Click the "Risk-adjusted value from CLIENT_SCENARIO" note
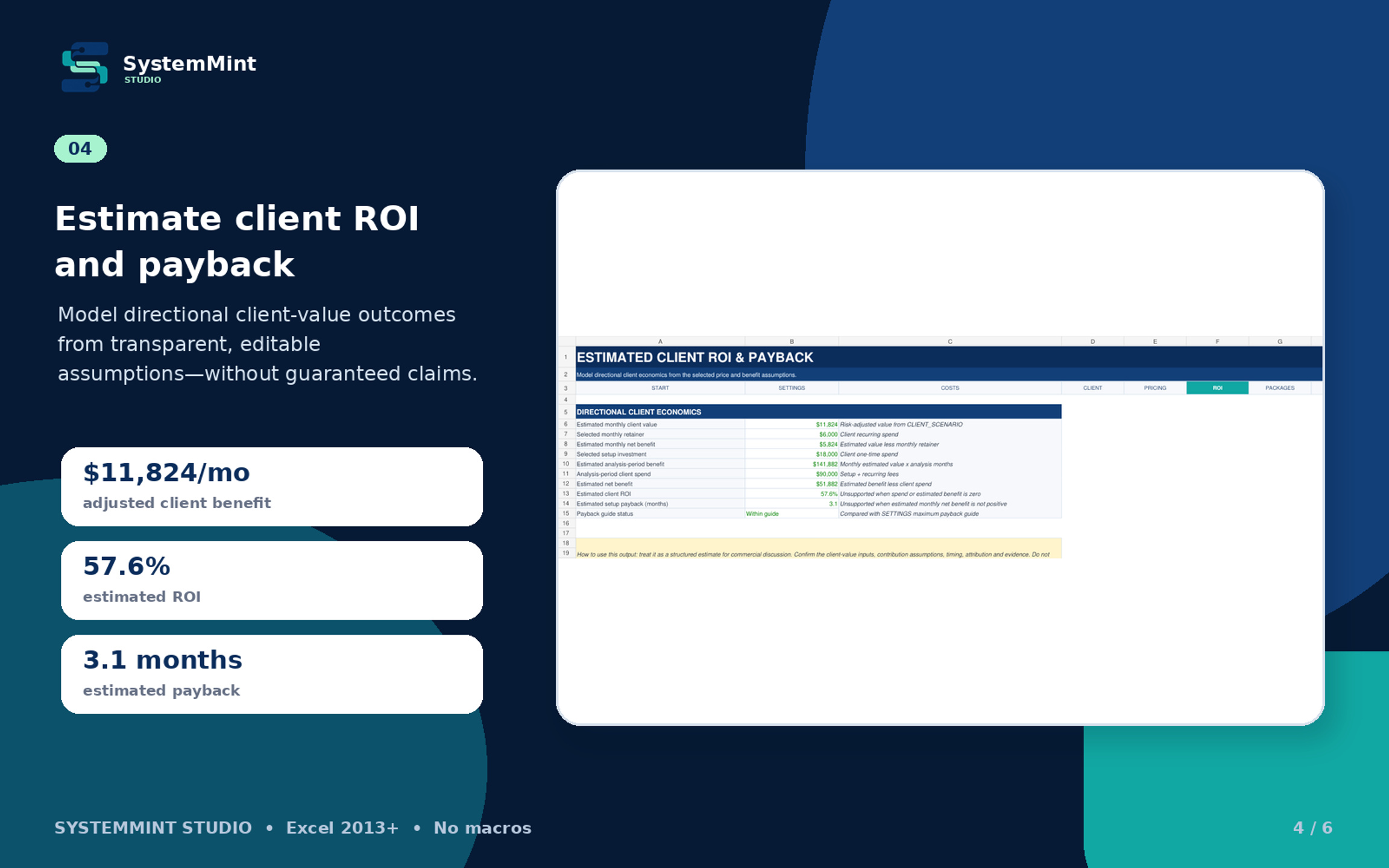 pyautogui.click(x=950, y=424)
